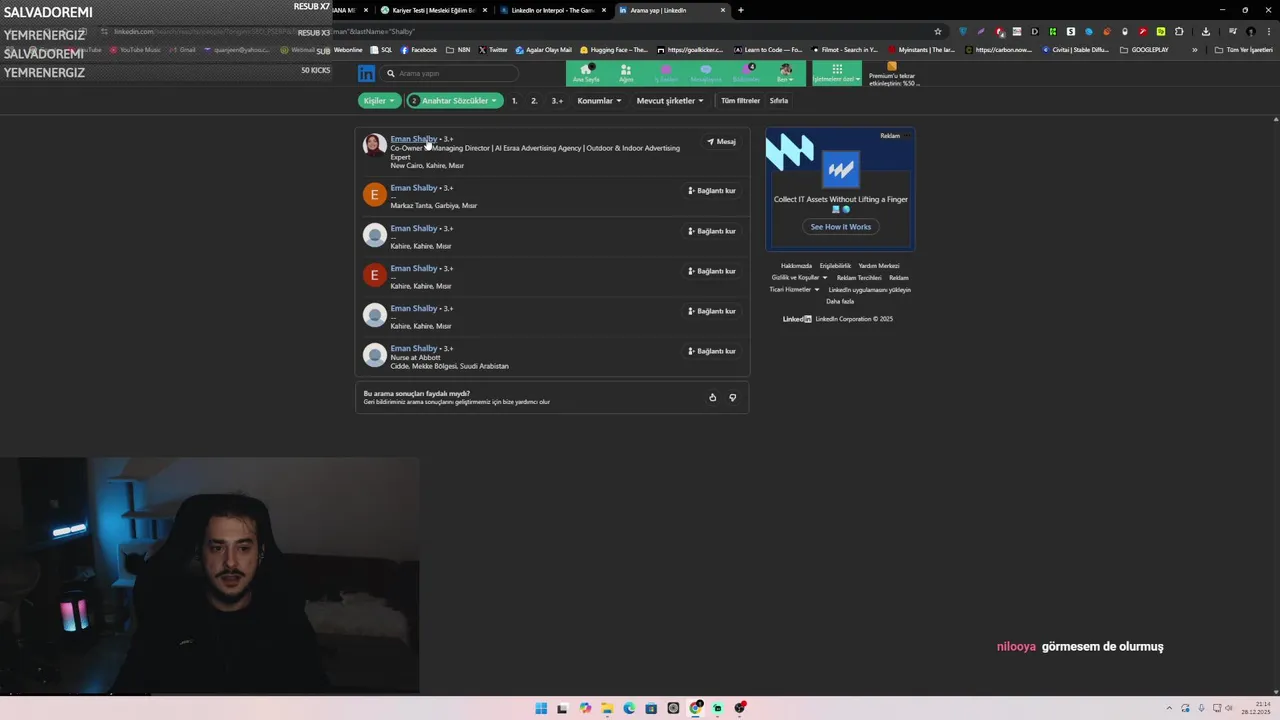
Task: Open the Hakkımızda footer link
Action: [796, 266]
